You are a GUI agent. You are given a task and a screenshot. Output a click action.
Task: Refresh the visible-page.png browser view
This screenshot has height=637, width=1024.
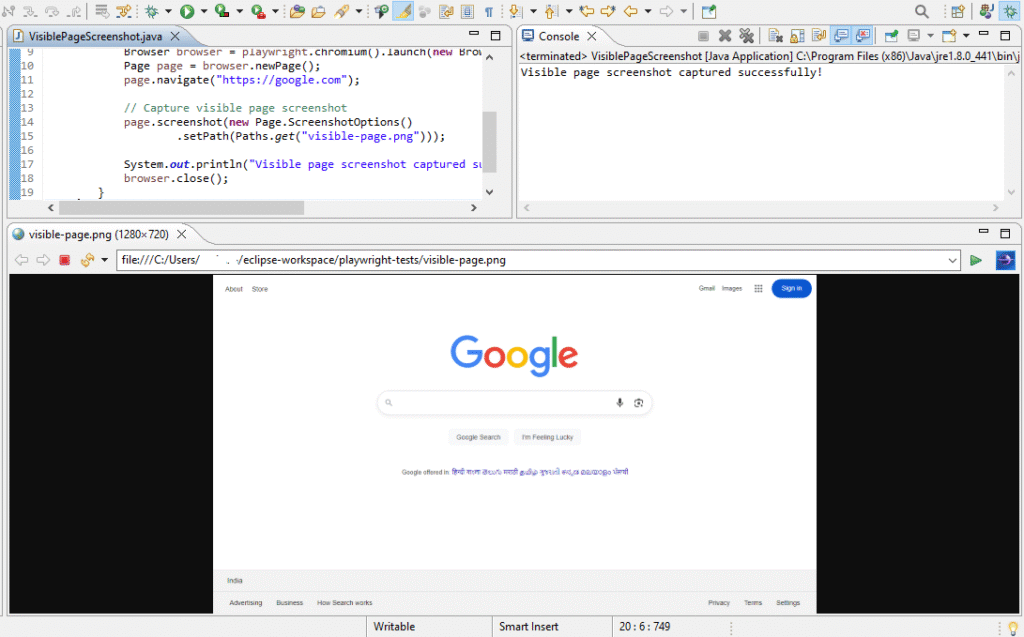pos(88,259)
